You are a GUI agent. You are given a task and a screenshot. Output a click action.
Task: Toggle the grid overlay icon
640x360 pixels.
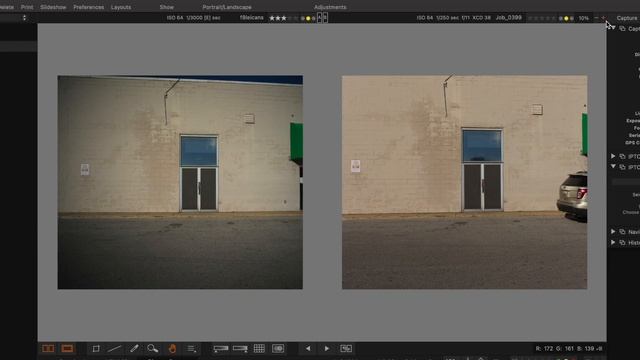pyautogui.click(x=259, y=349)
